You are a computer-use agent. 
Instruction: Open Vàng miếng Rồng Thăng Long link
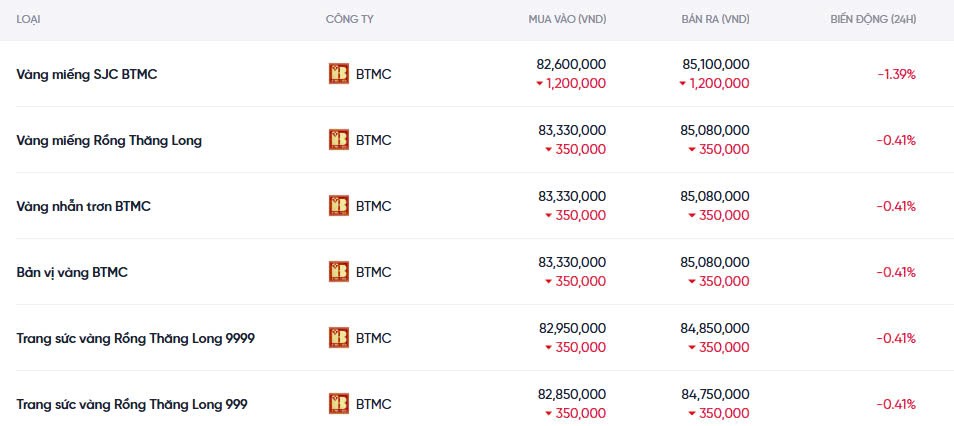109,140
